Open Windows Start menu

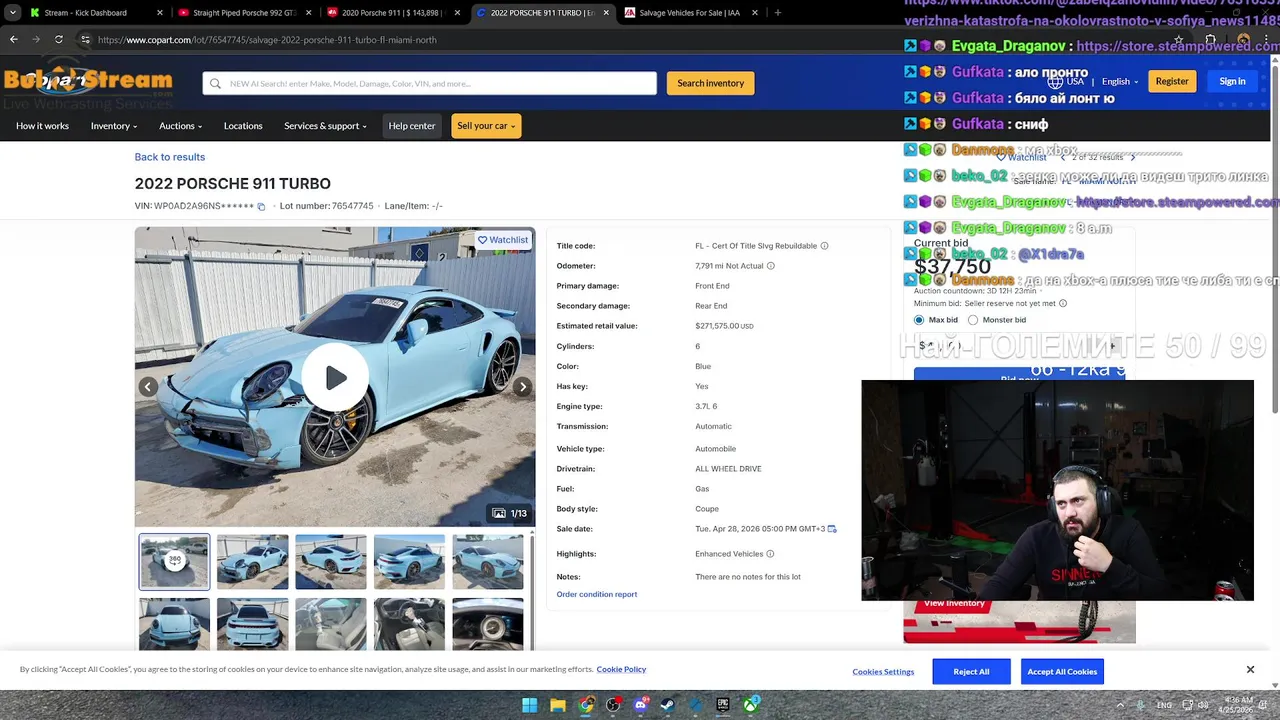530,705
